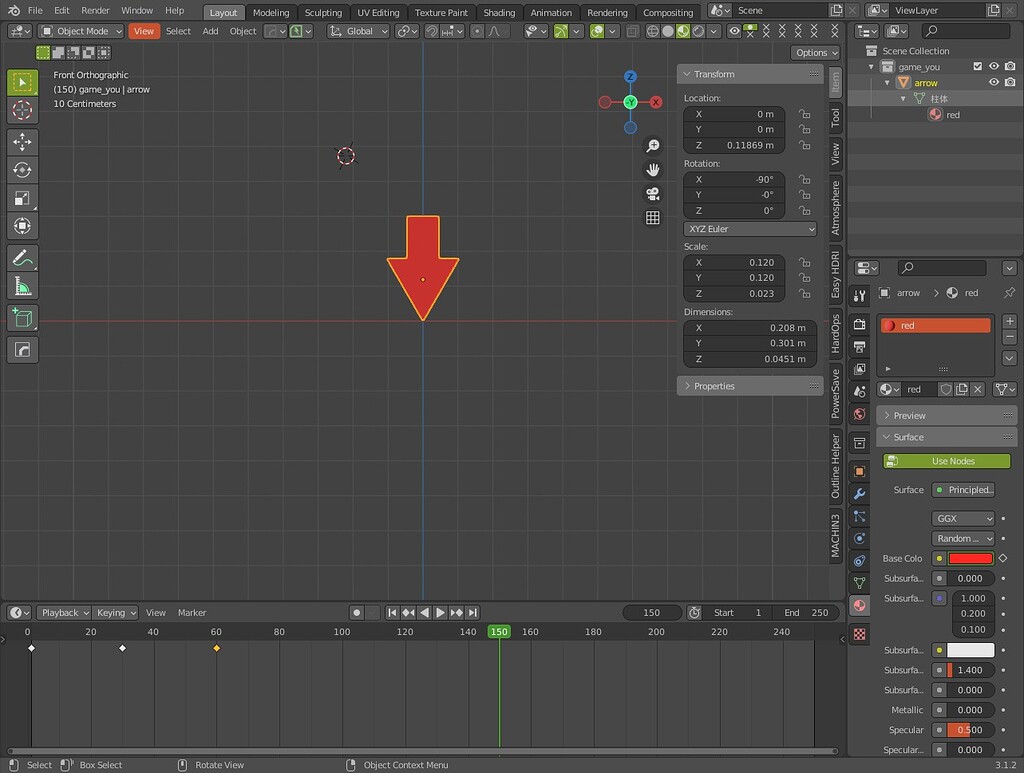Toggle game_you collection exclude checkbox
This screenshot has width=1024, height=773.
click(x=978, y=66)
